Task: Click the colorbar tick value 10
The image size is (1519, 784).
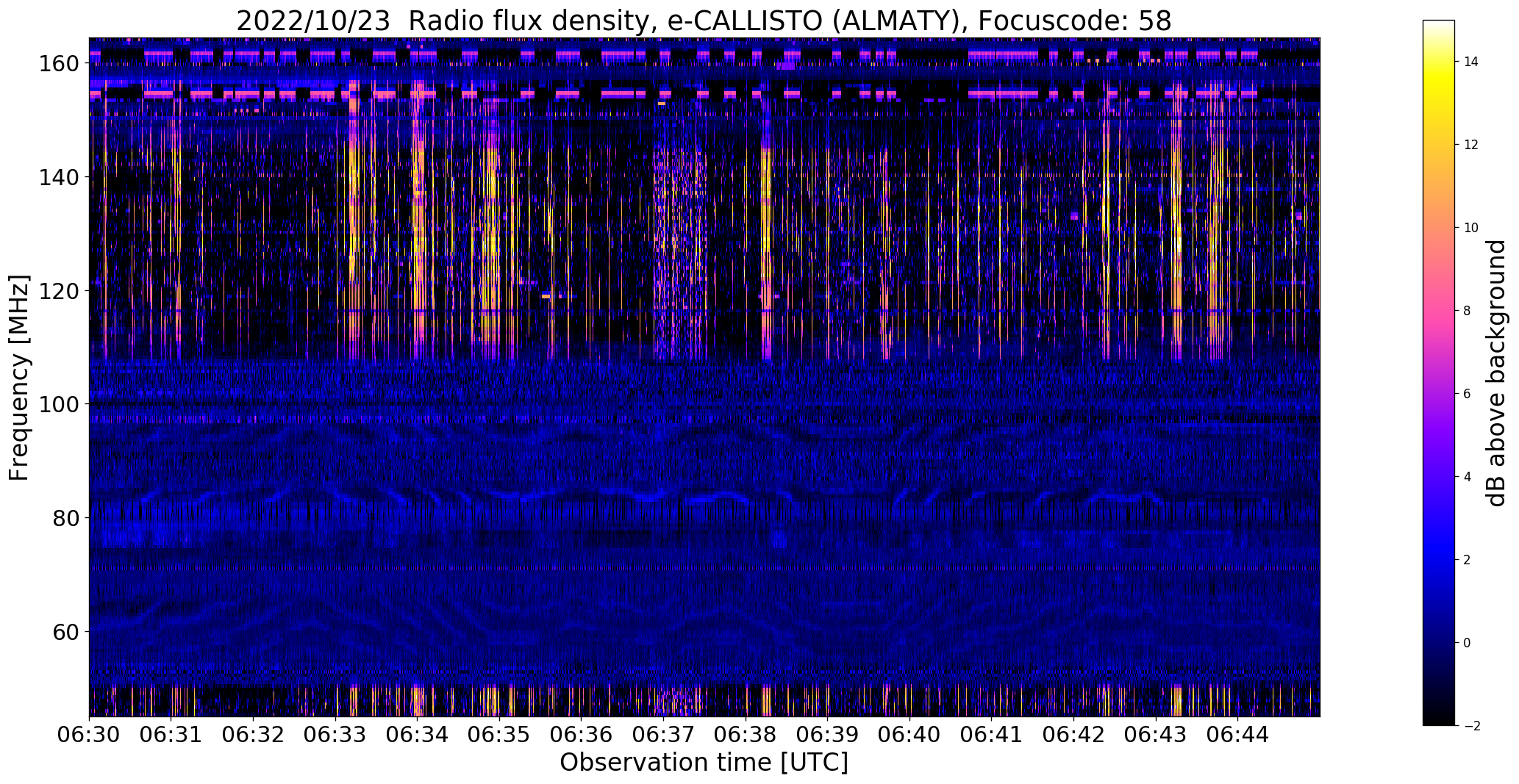Action: (1471, 228)
